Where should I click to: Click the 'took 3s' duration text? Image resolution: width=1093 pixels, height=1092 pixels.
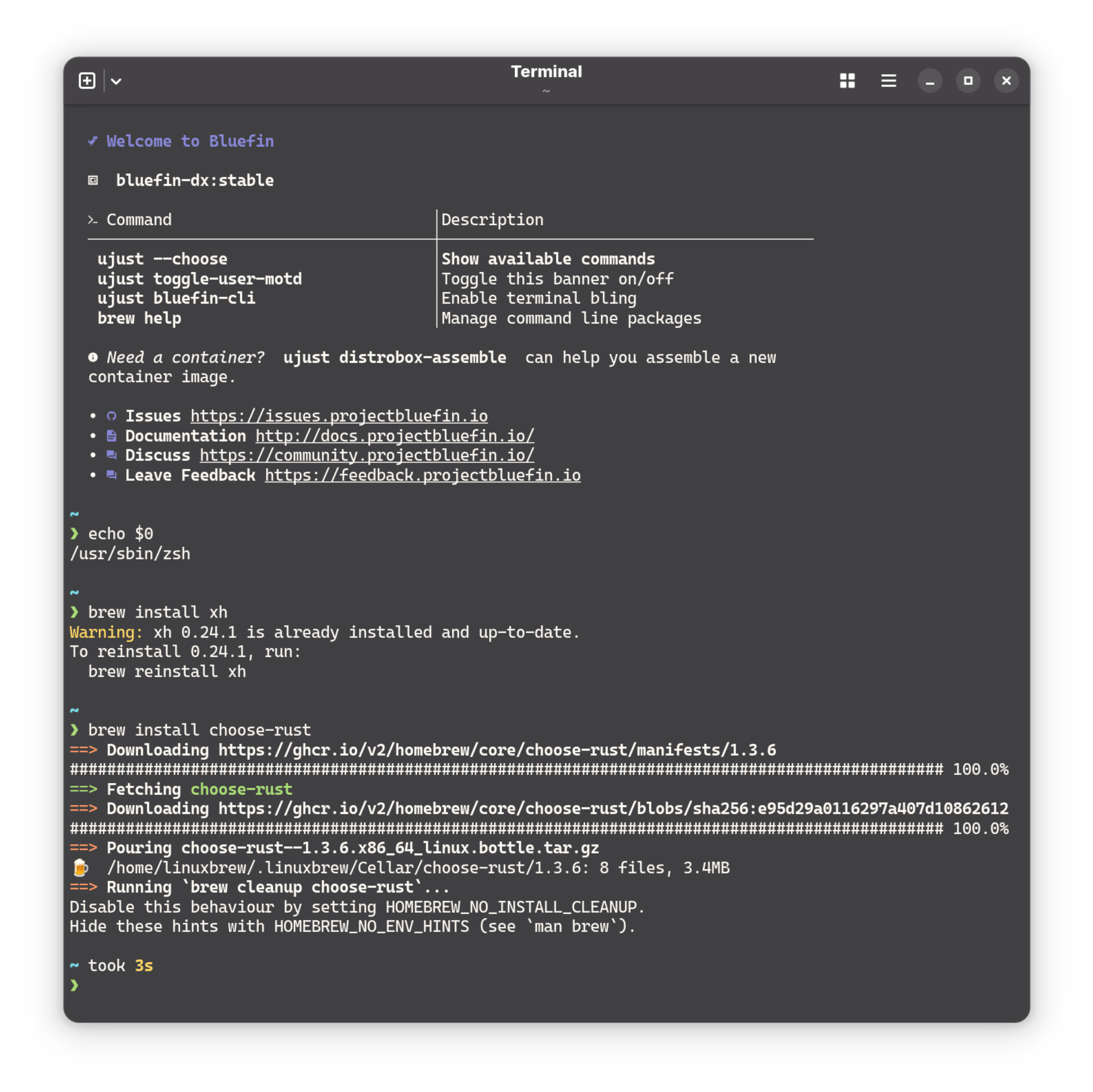(120, 965)
